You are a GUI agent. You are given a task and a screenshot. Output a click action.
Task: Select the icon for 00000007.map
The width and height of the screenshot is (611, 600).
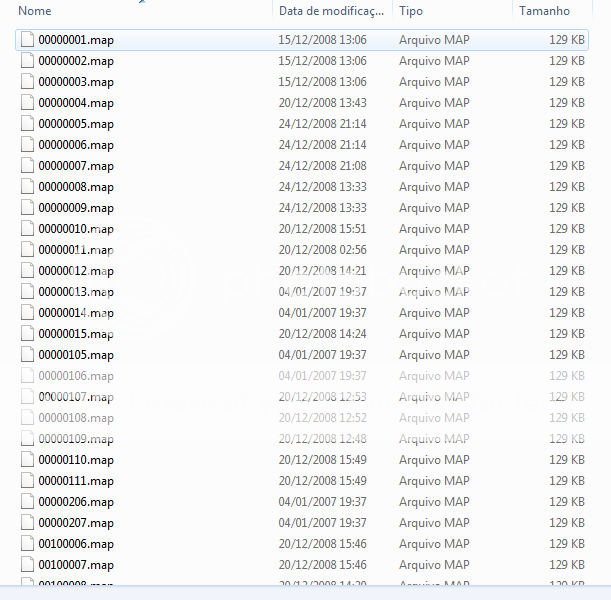pyautogui.click(x=27, y=166)
